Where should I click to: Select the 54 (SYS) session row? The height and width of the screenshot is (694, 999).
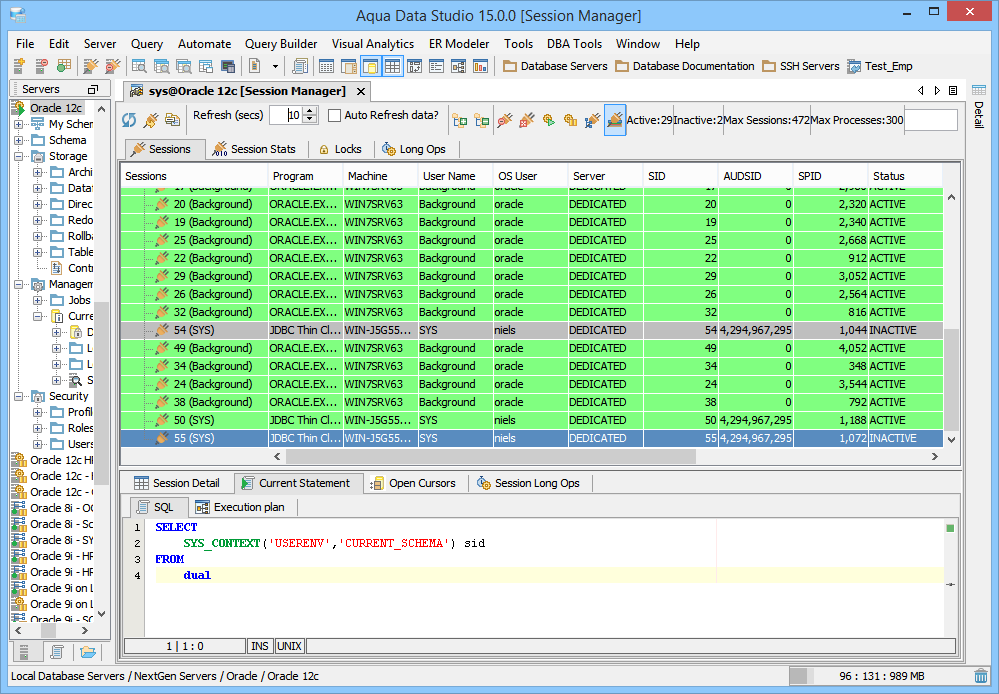[531, 330]
